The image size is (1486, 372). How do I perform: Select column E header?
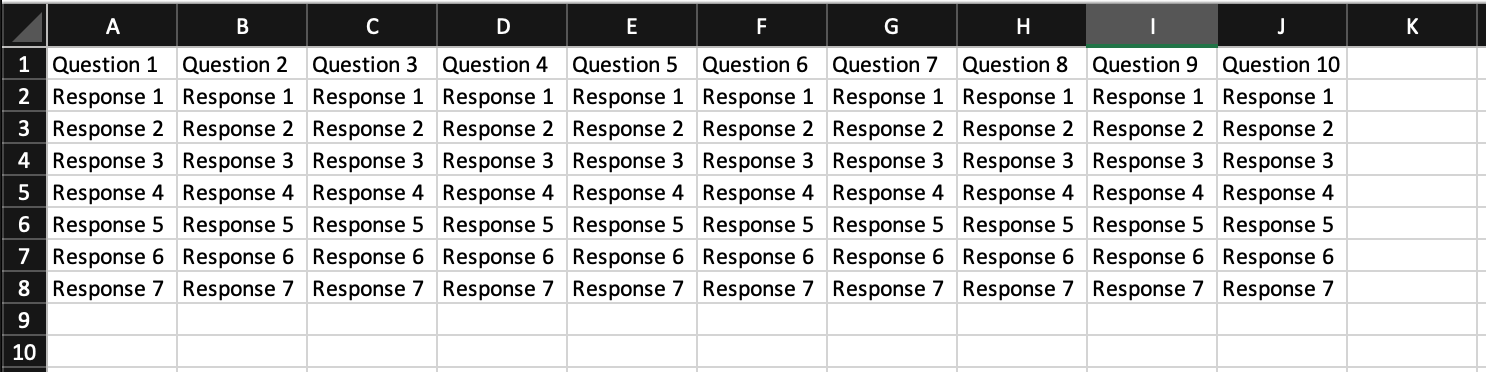click(632, 27)
